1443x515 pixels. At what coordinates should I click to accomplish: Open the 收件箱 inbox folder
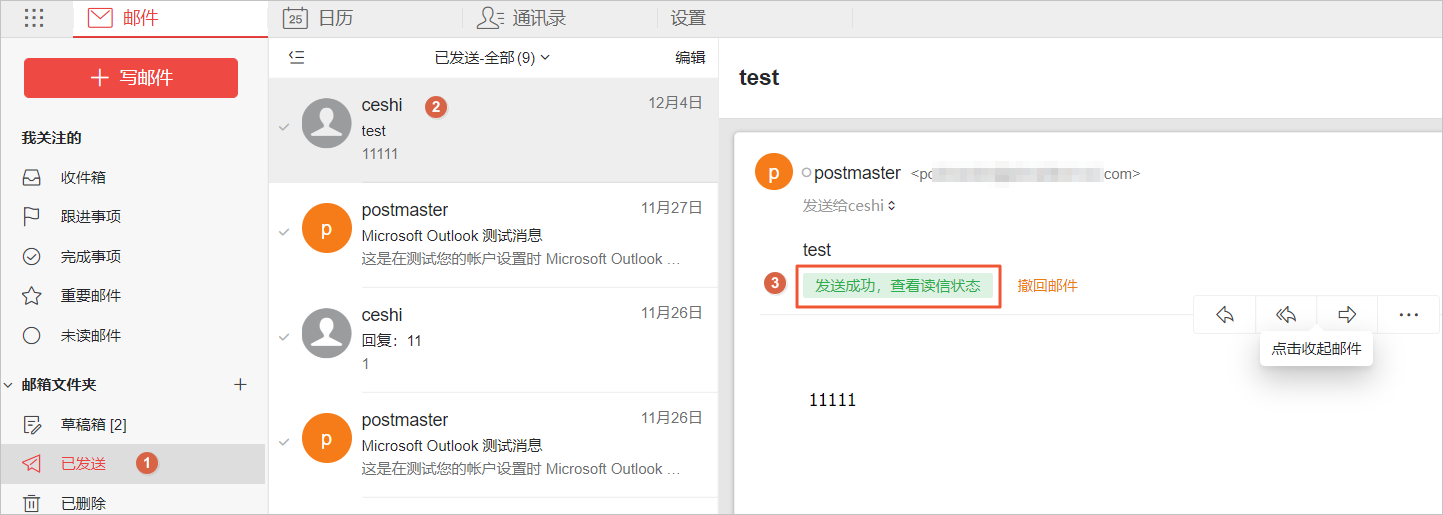pyautogui.click(x=83, y=177)
